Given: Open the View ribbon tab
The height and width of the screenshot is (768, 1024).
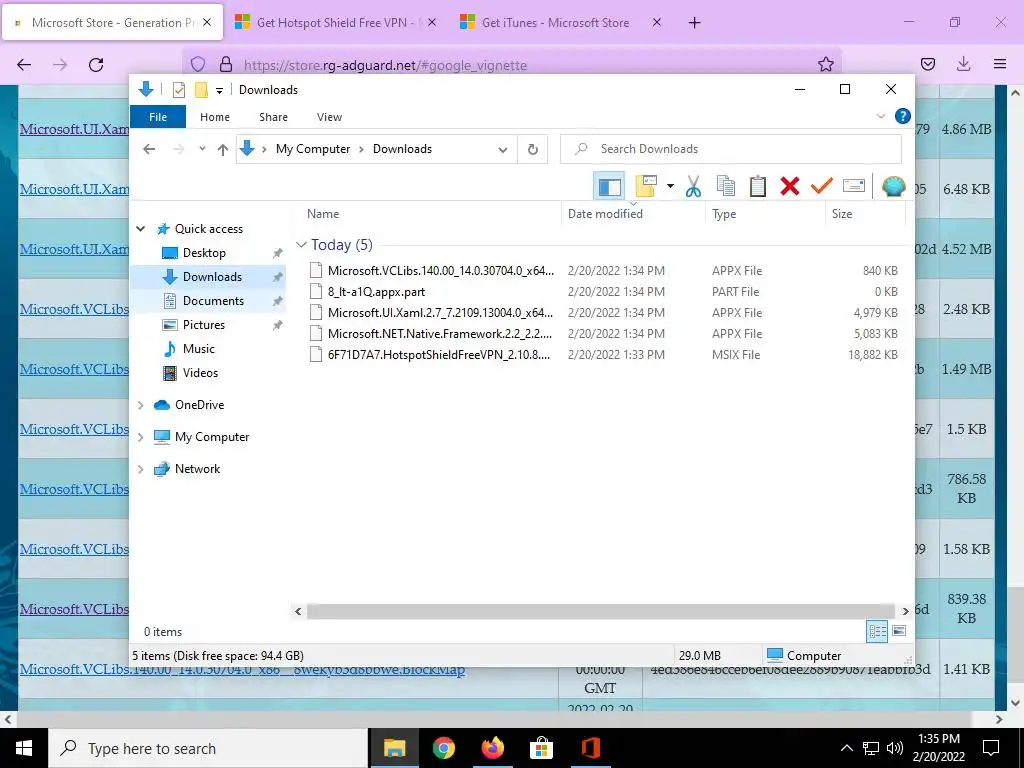Looking at the screenshot, I should 329,117.
